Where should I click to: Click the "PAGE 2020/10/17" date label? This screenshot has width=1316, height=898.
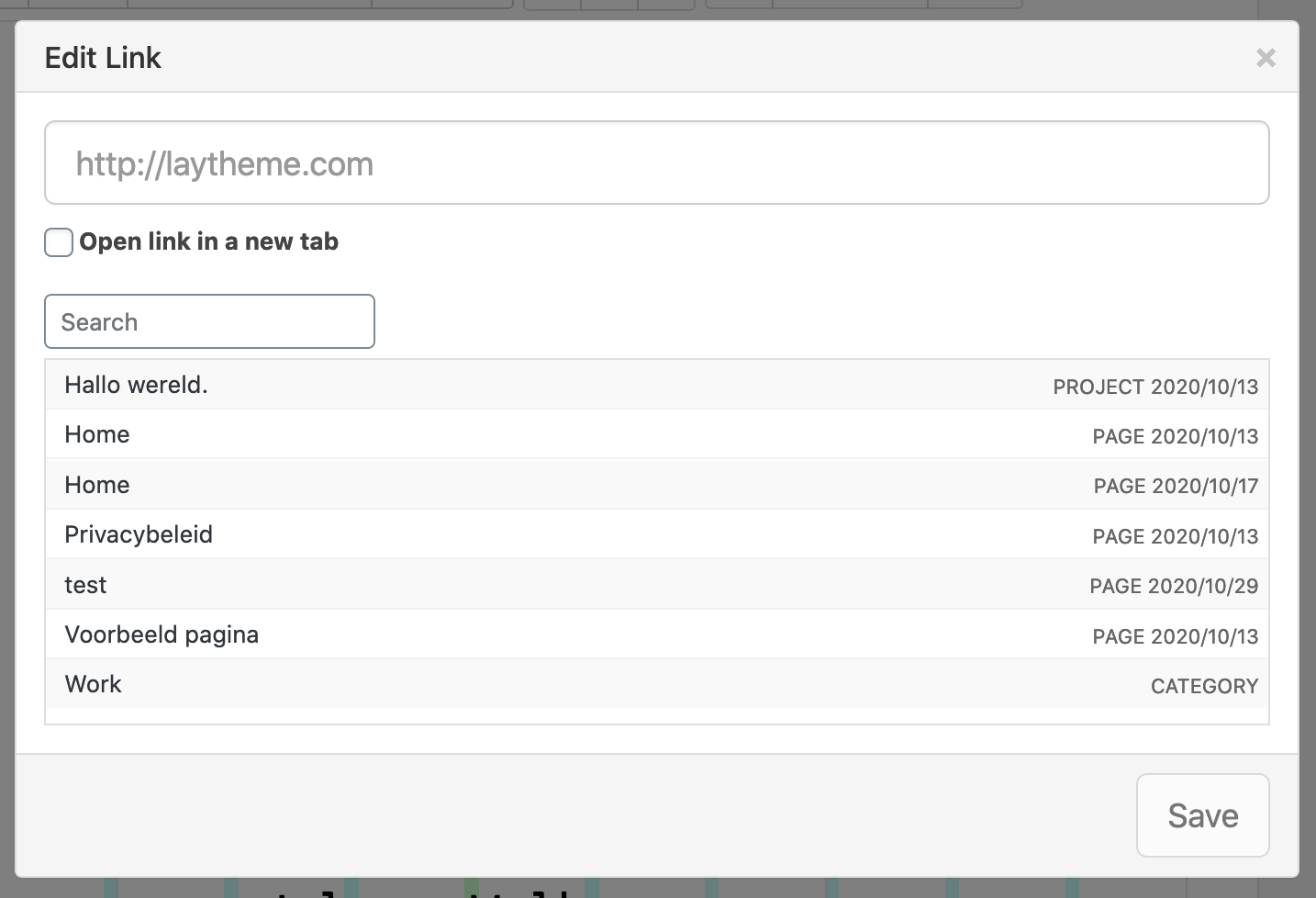point(1176,486)
